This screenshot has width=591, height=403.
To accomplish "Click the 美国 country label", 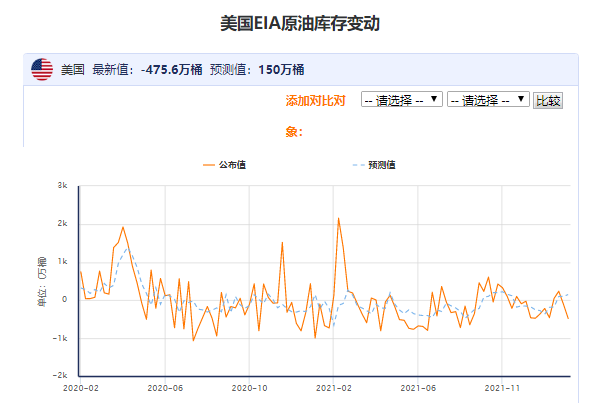I will (x=73, y=70).
